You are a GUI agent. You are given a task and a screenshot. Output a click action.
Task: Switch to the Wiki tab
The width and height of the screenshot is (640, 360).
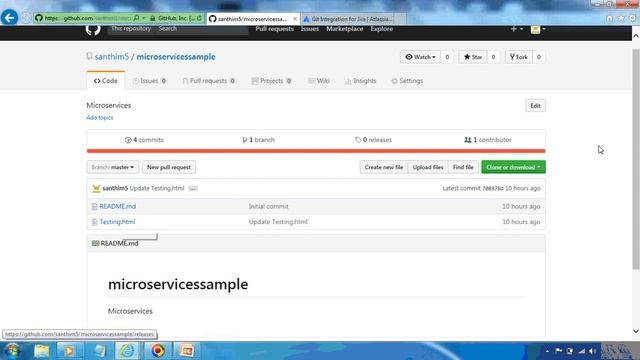(x=319, y=81)
